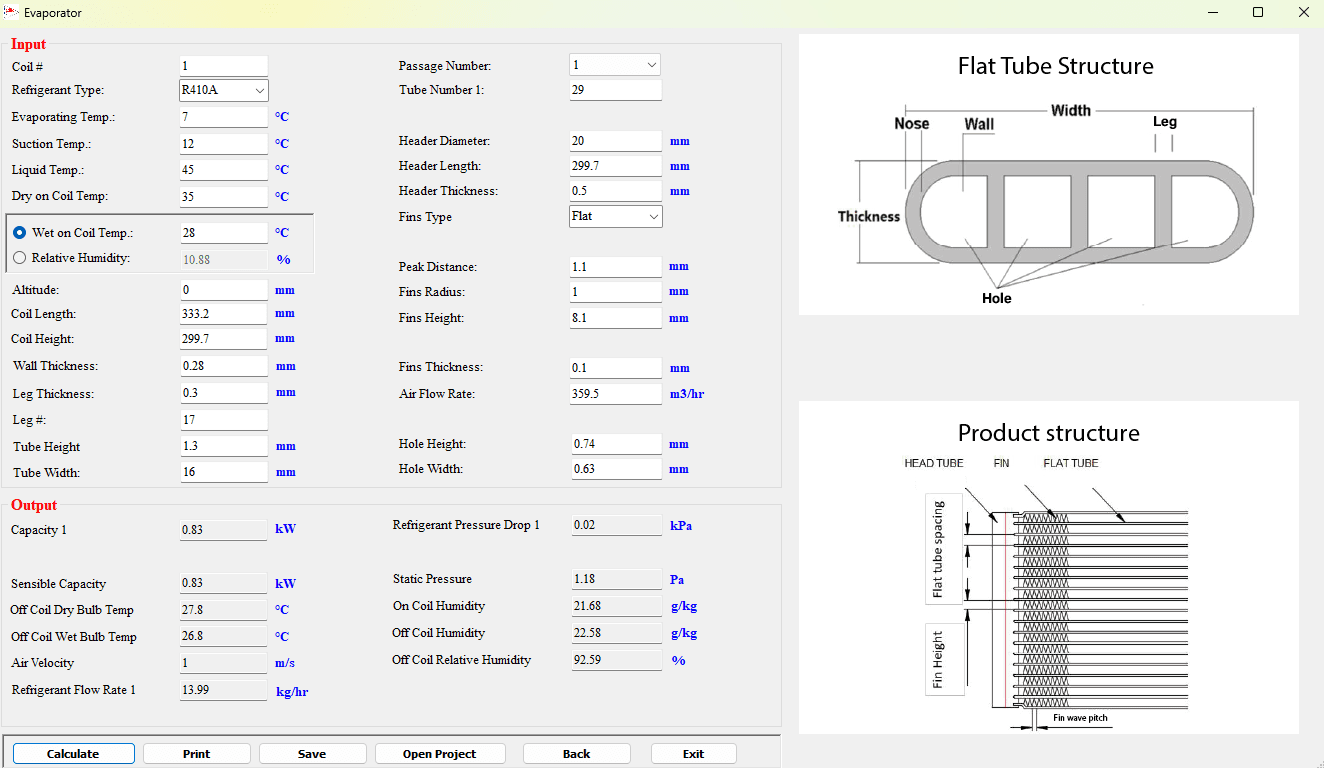Click the Header Length input field

click(x=616, y=166)
